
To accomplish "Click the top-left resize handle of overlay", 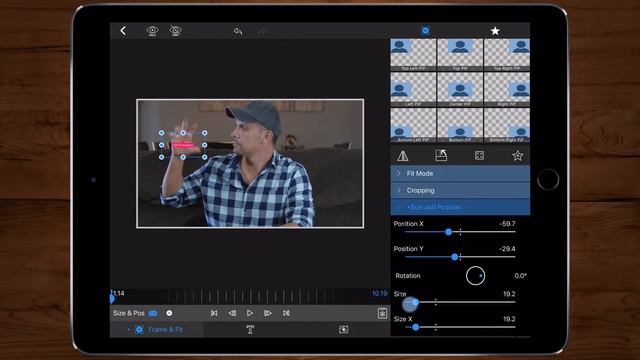I will pyautogui.click(x=162, y=133).
